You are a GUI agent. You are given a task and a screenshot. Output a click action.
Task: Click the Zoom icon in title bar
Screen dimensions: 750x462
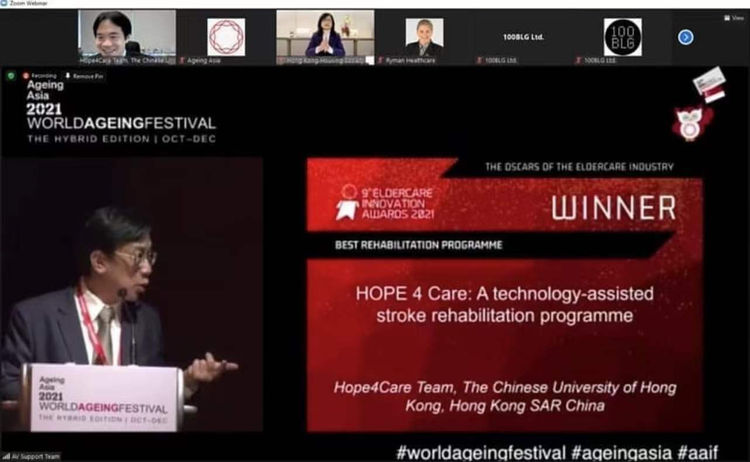4,3
